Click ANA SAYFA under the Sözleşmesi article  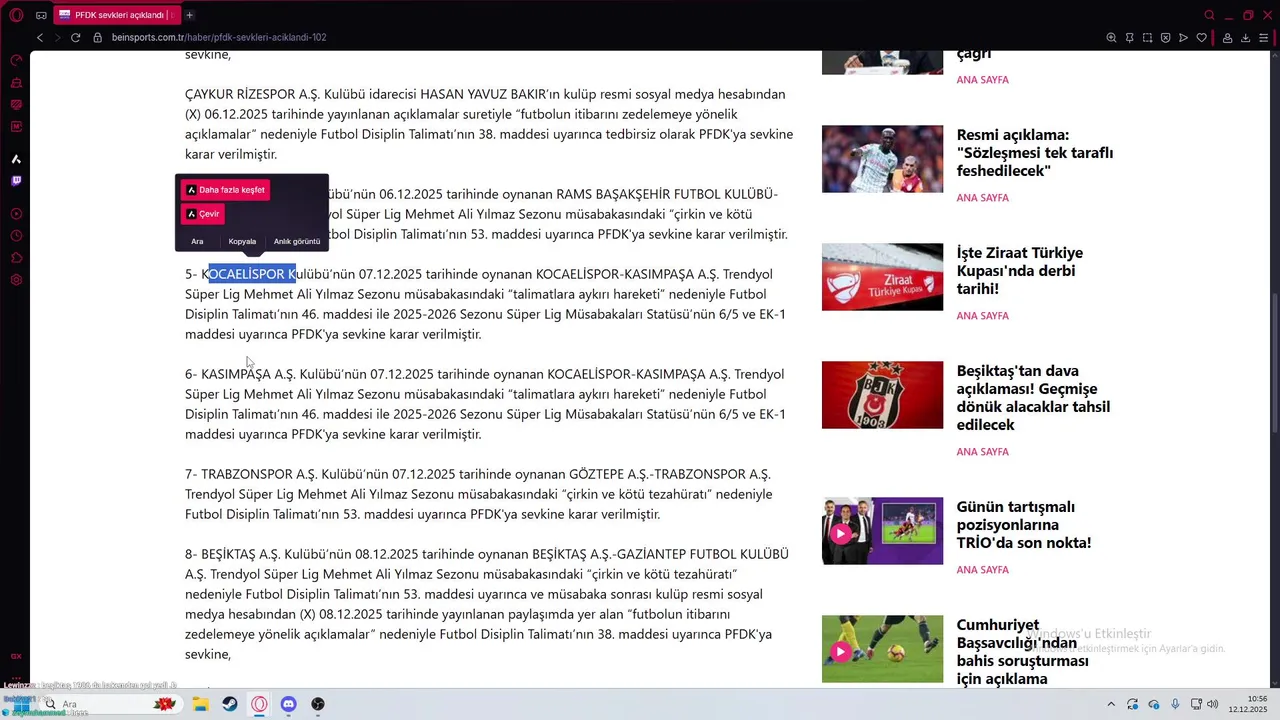pos(982,198)
